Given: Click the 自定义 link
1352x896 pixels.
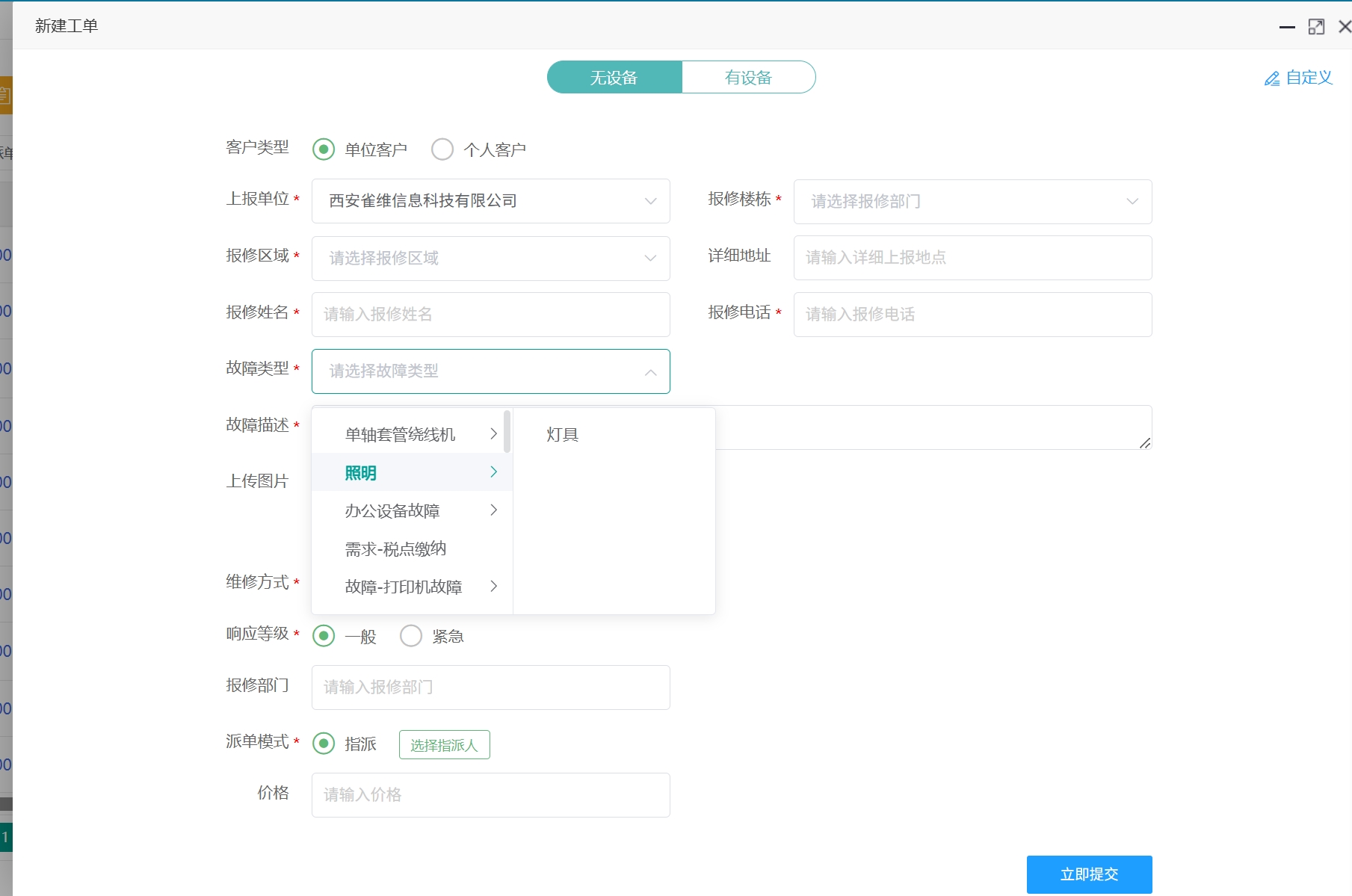Looking at the screenshot, I should (1308, 78).
